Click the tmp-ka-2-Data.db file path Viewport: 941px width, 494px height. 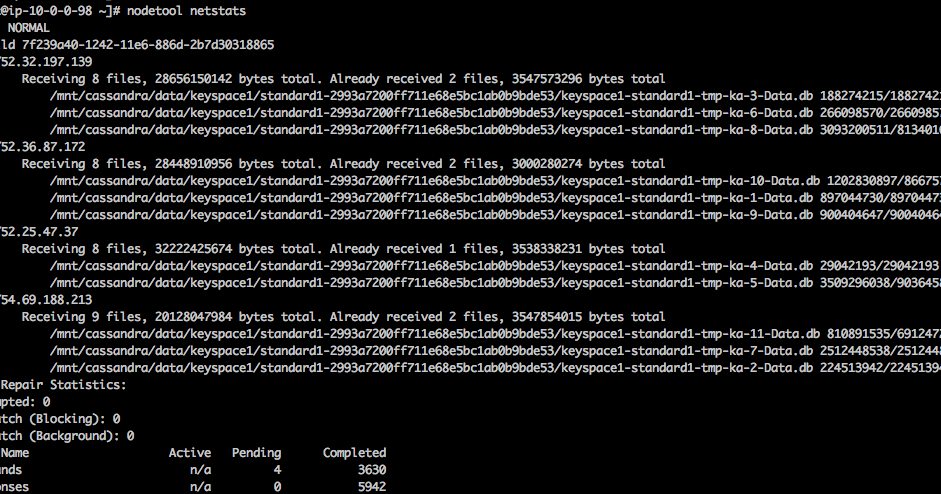click(x=431, y=368)
